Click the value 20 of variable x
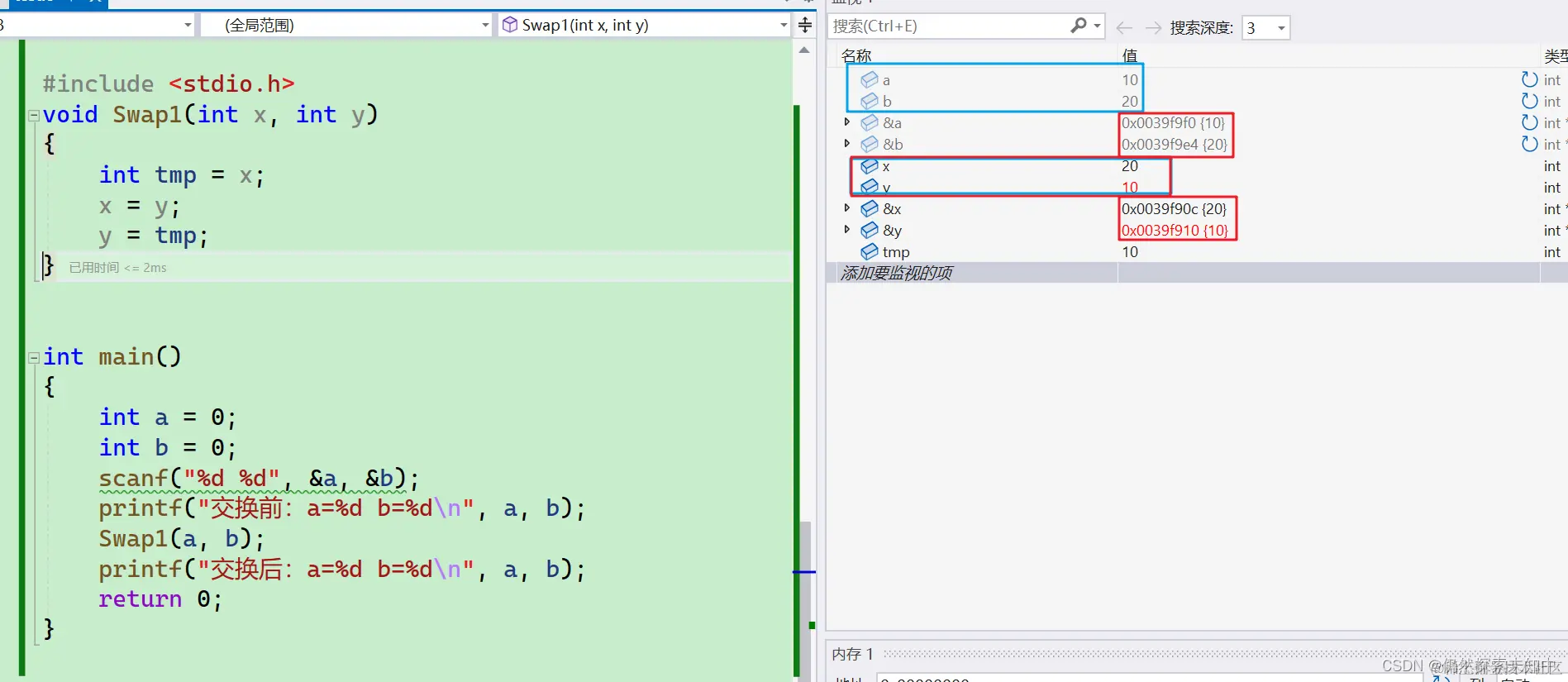Viewport: 1568px width, 682px height. click(x=1130, y=165)
